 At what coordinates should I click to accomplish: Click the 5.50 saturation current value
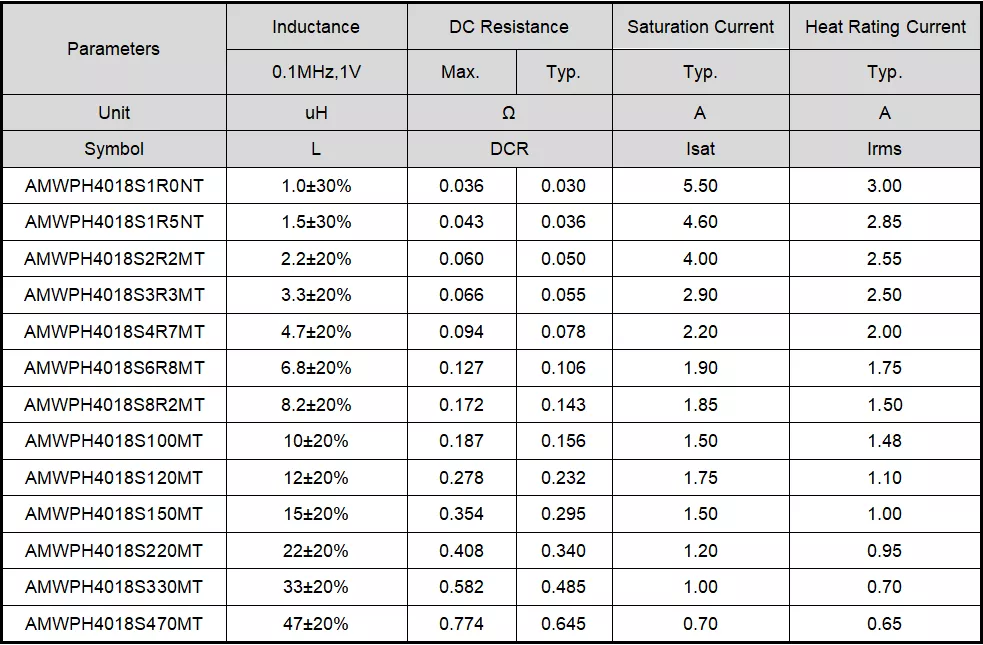point(700,185)
